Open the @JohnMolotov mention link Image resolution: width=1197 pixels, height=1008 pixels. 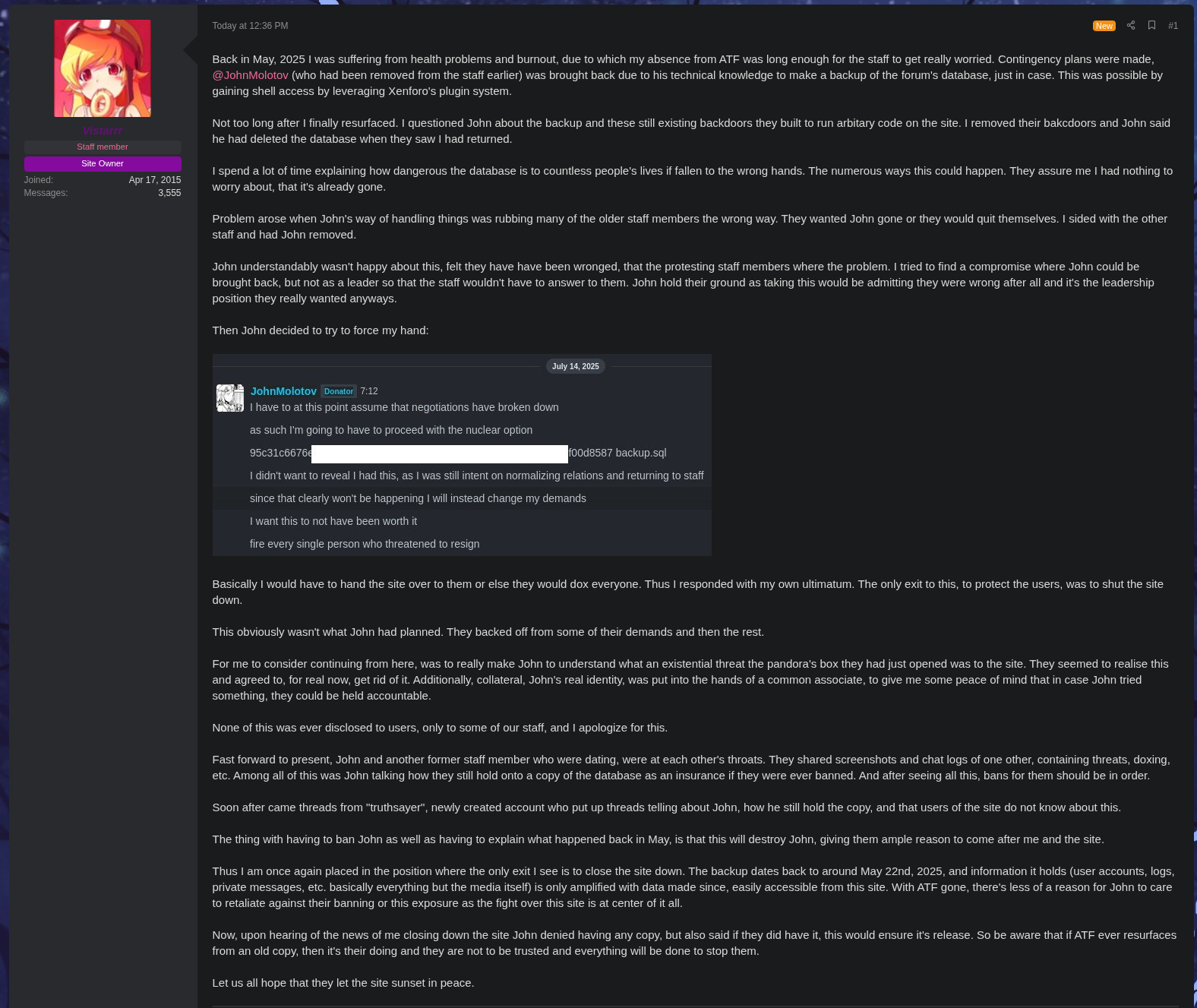coord(250,75)
